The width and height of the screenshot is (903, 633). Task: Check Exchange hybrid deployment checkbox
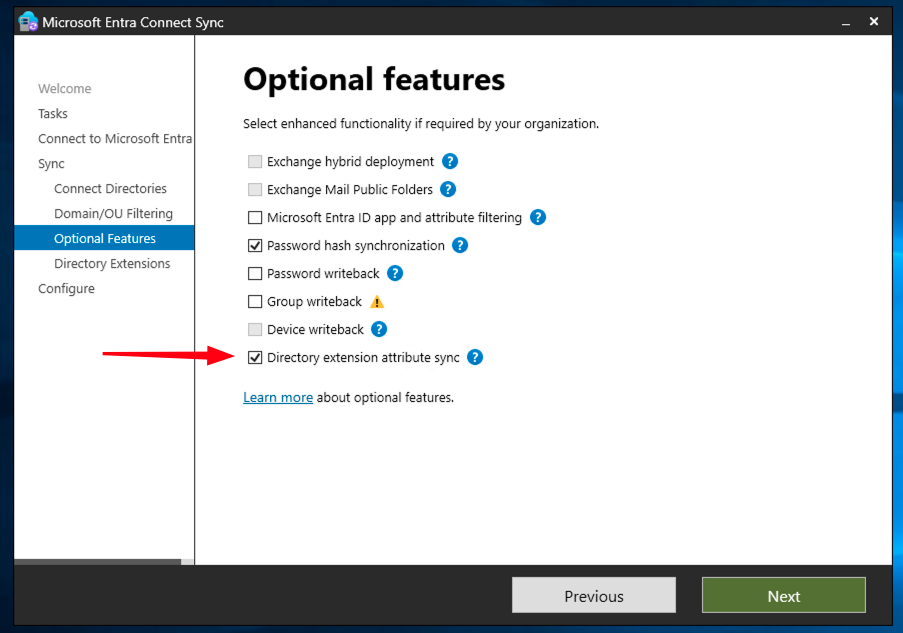pos(255,161)
